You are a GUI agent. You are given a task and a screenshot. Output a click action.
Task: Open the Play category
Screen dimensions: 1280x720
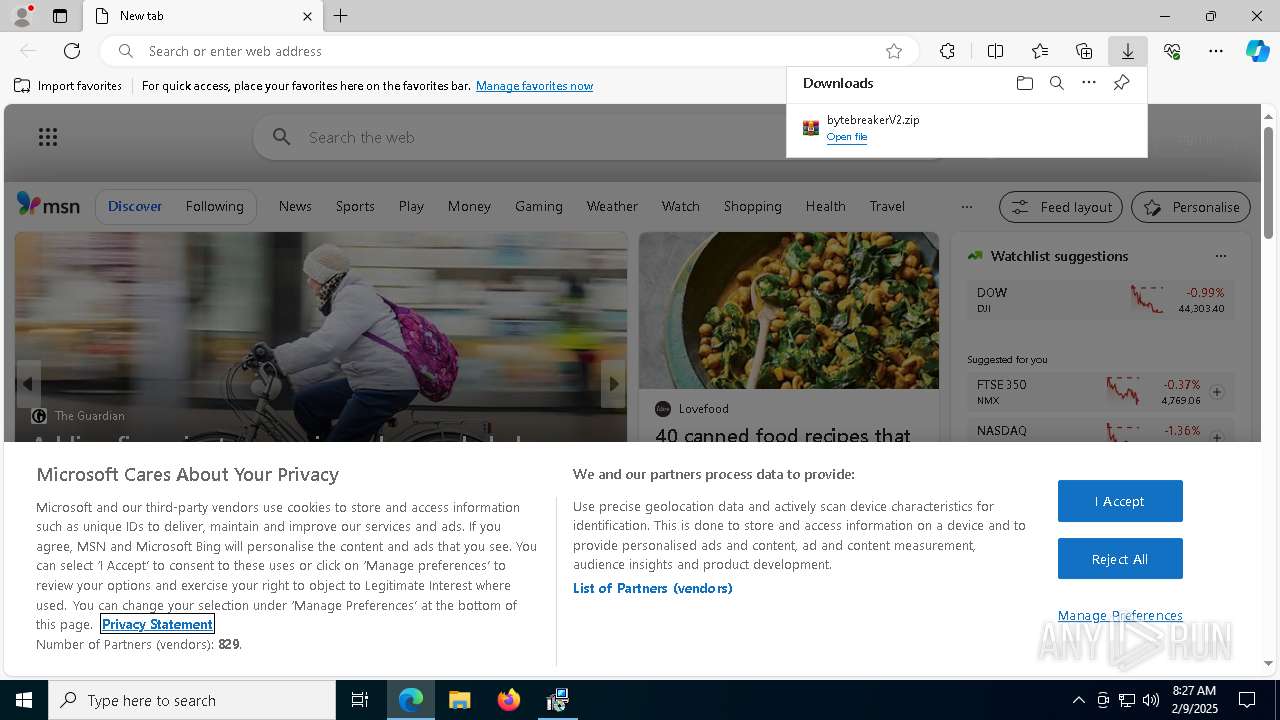(411, 206)
